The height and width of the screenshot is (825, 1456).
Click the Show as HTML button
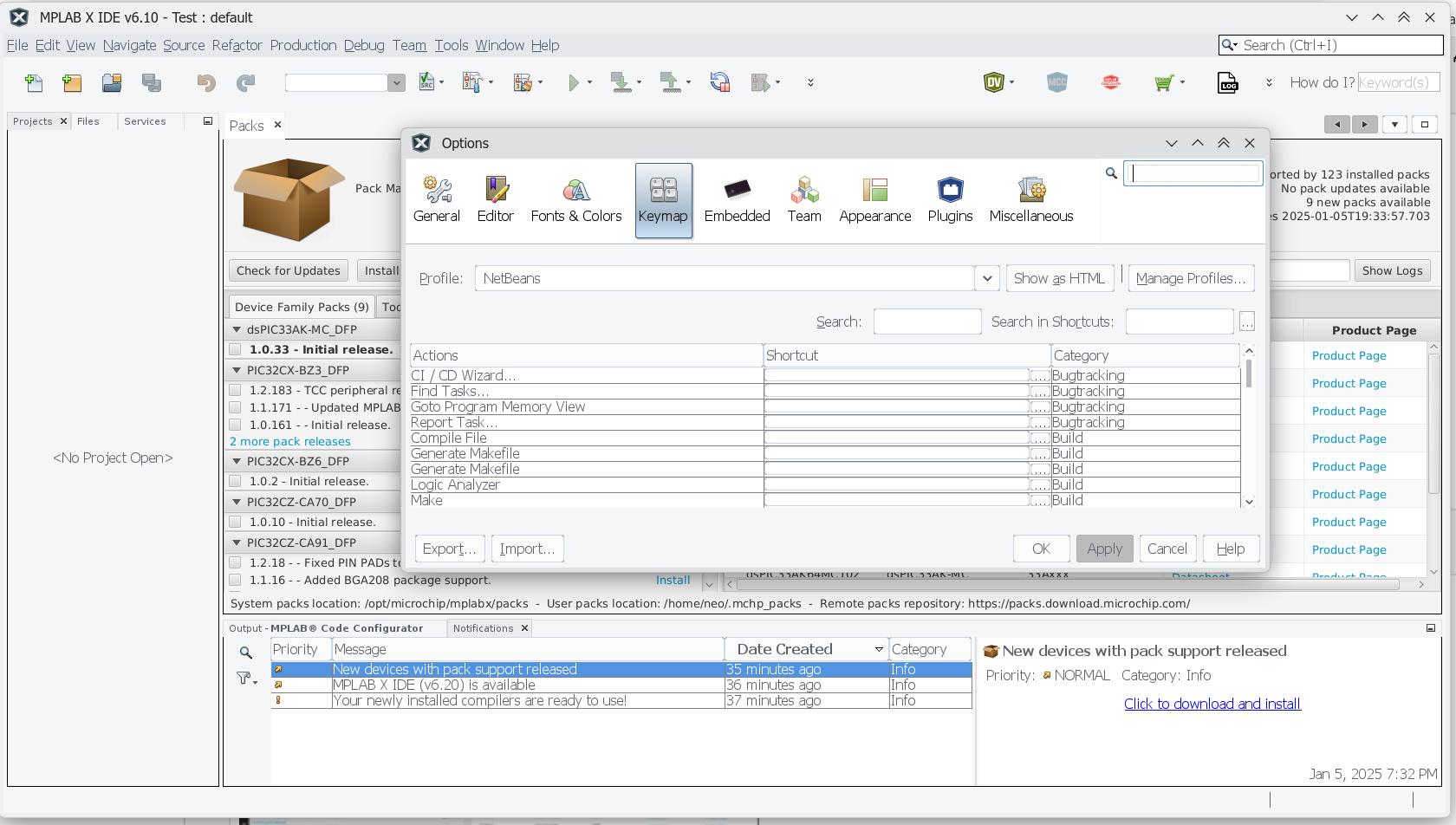click(1059, 278)
